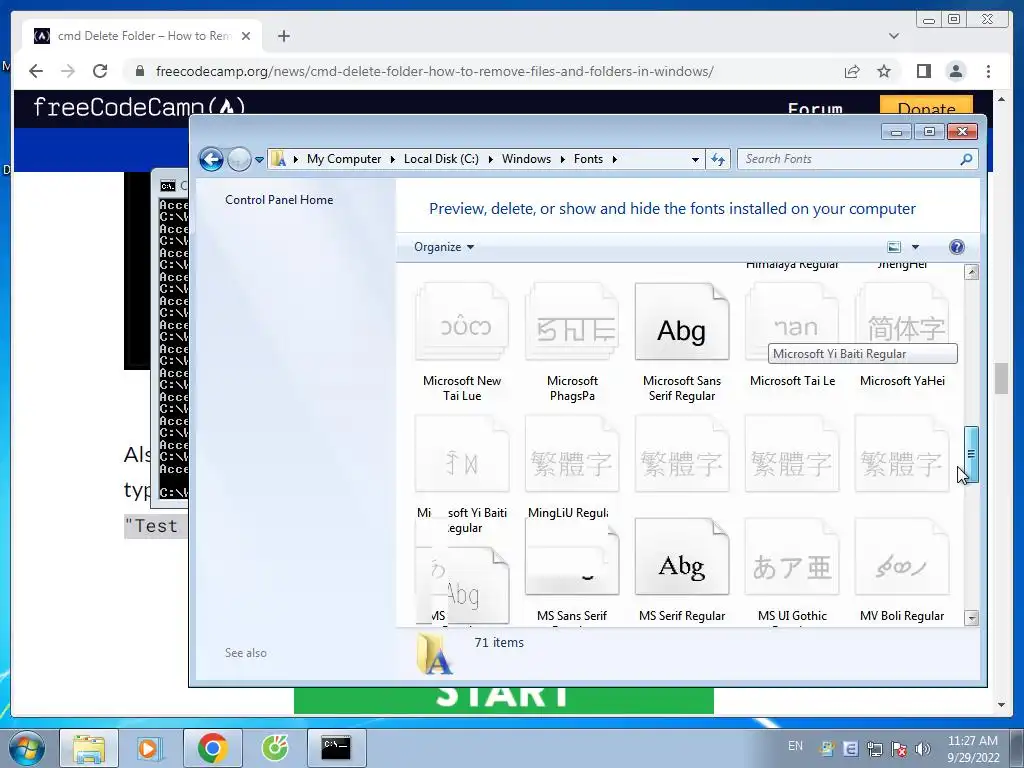This screenshot has height=768, width=1024.
Task: Select Microsoft YaHei font icon
Action: click(902, 322)
